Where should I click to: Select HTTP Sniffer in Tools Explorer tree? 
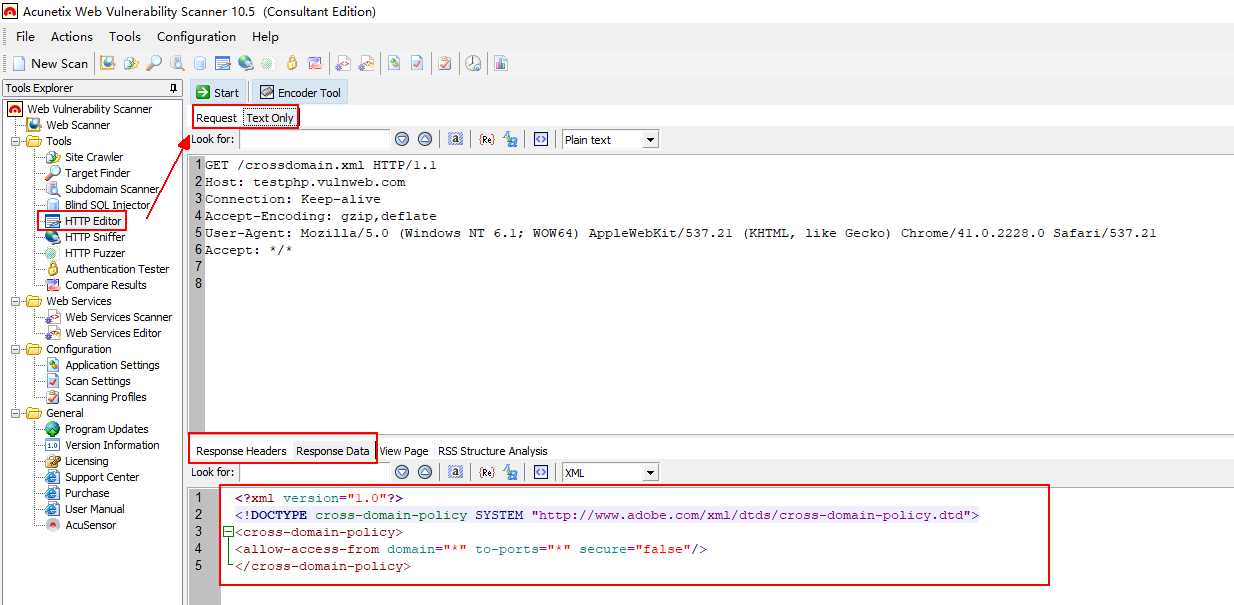[x=95, y=237]
